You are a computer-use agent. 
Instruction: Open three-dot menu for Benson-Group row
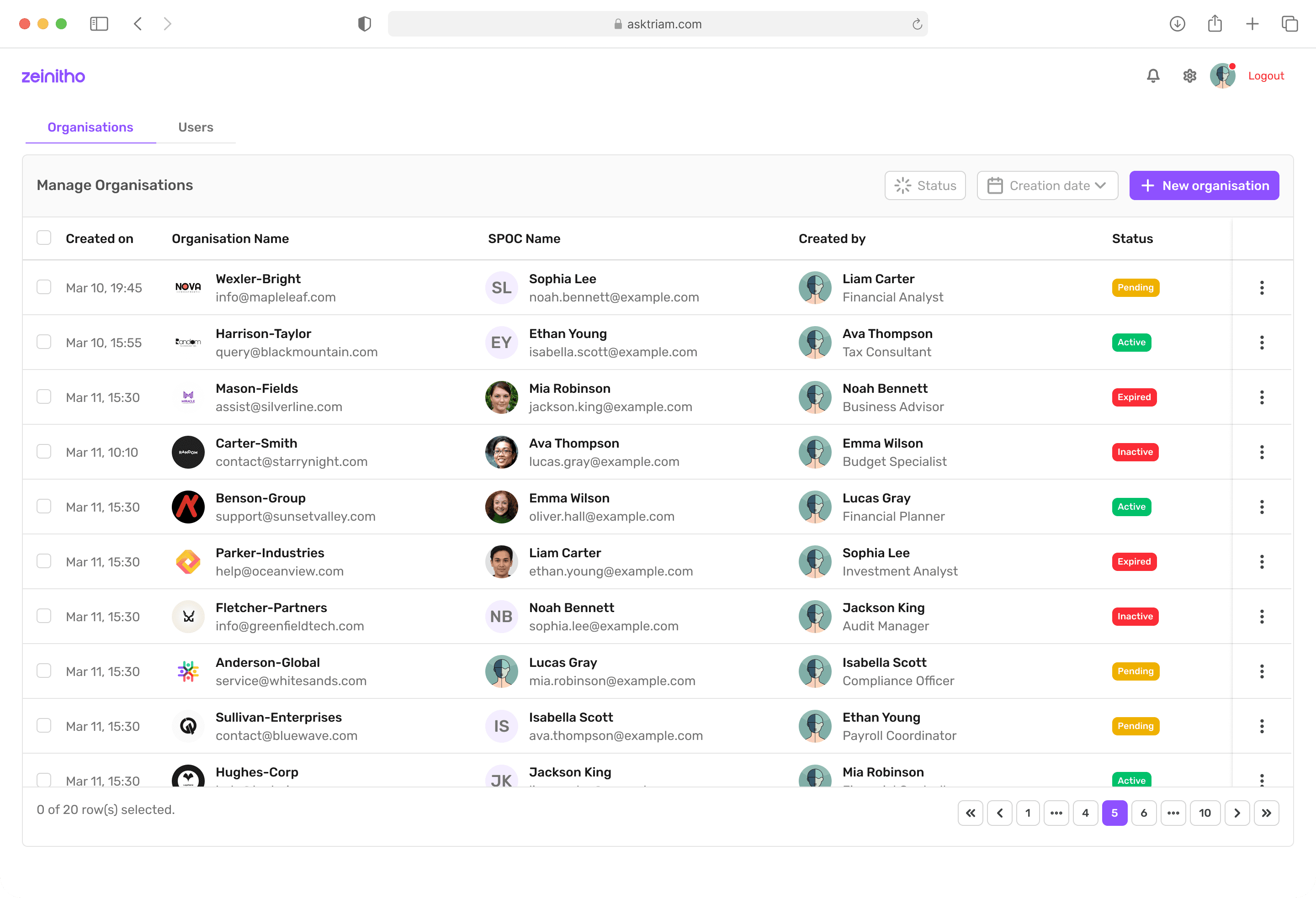tap(1262, 507)
